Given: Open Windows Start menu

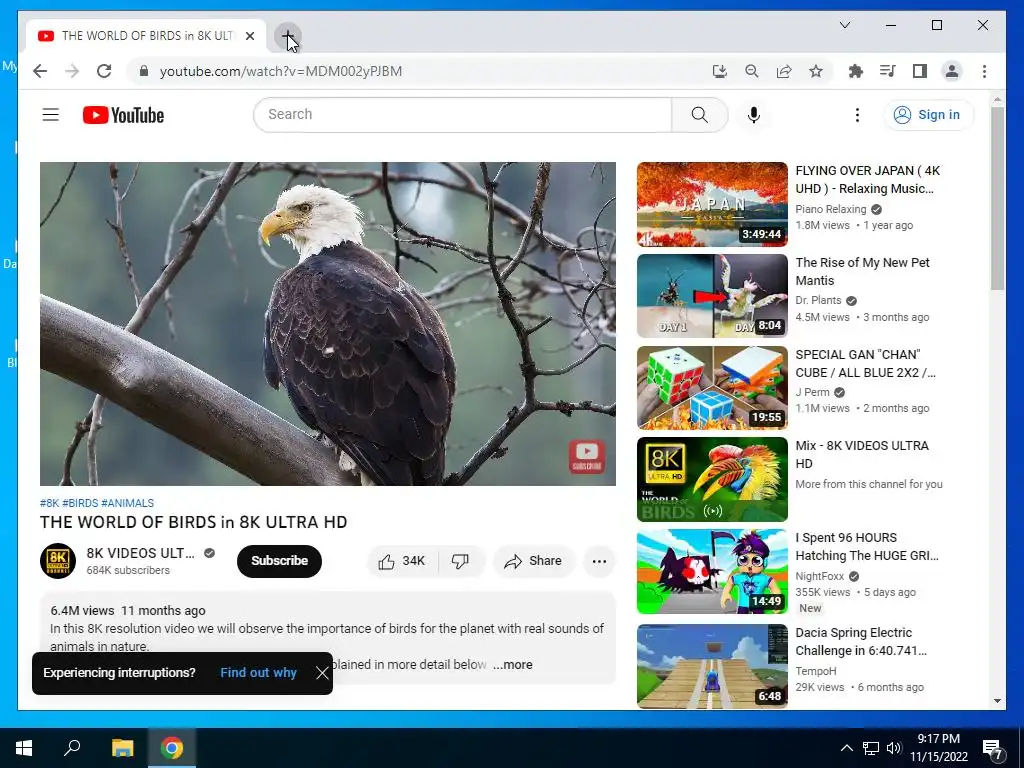Looking at the screenshot, I should click(x=24, y=748).
